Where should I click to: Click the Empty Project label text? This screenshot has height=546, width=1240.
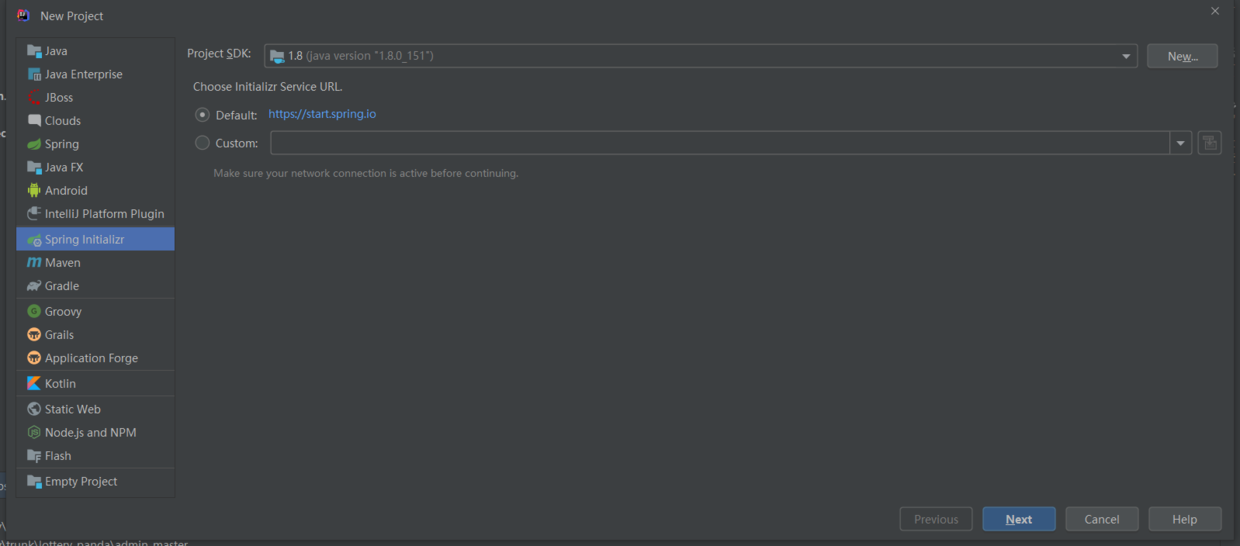tap(81, 481)
